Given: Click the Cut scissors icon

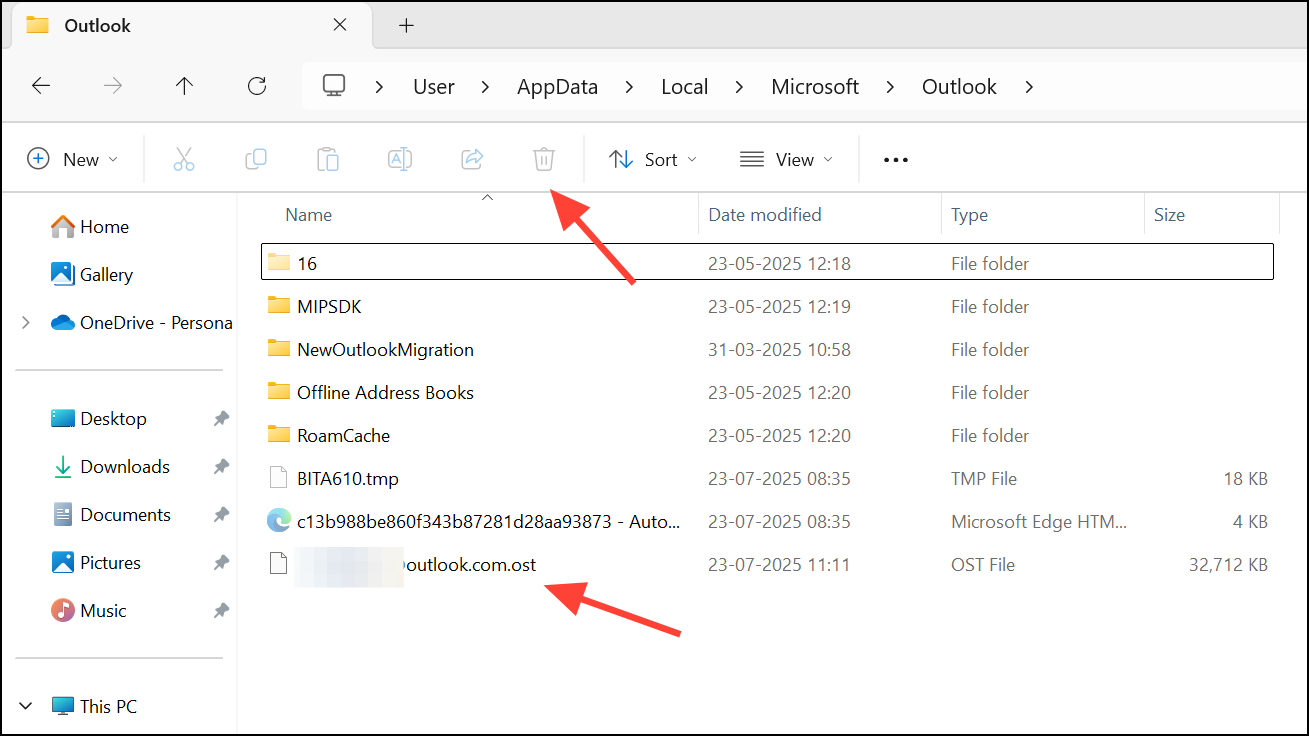Looking at the screenshot, I should coord(184,159).
